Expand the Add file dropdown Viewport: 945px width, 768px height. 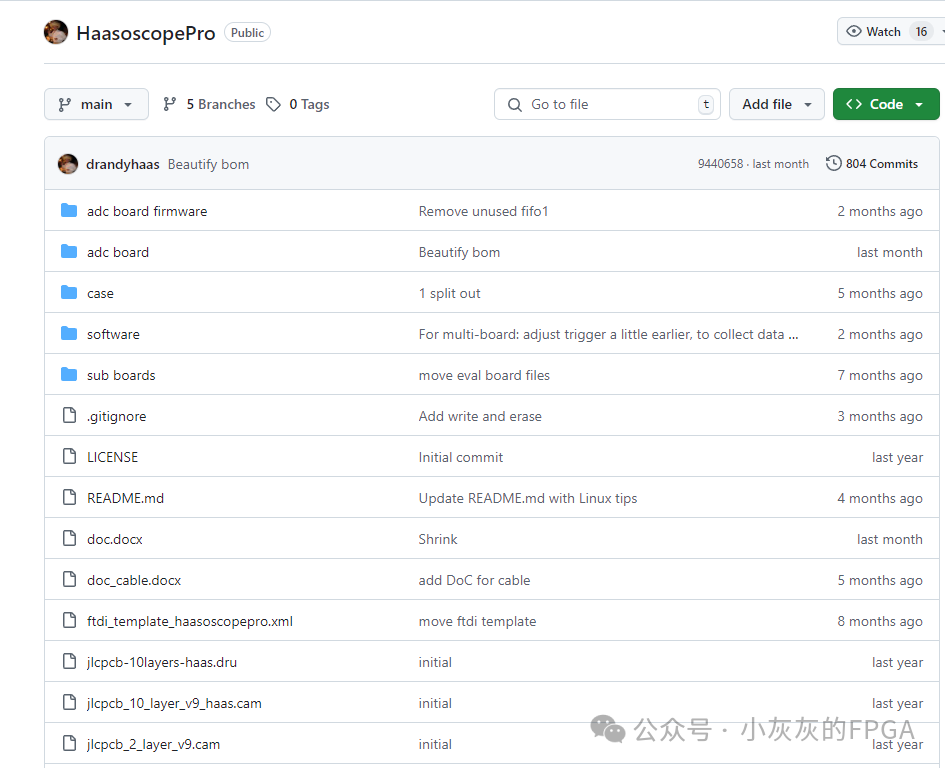[777, 104]
